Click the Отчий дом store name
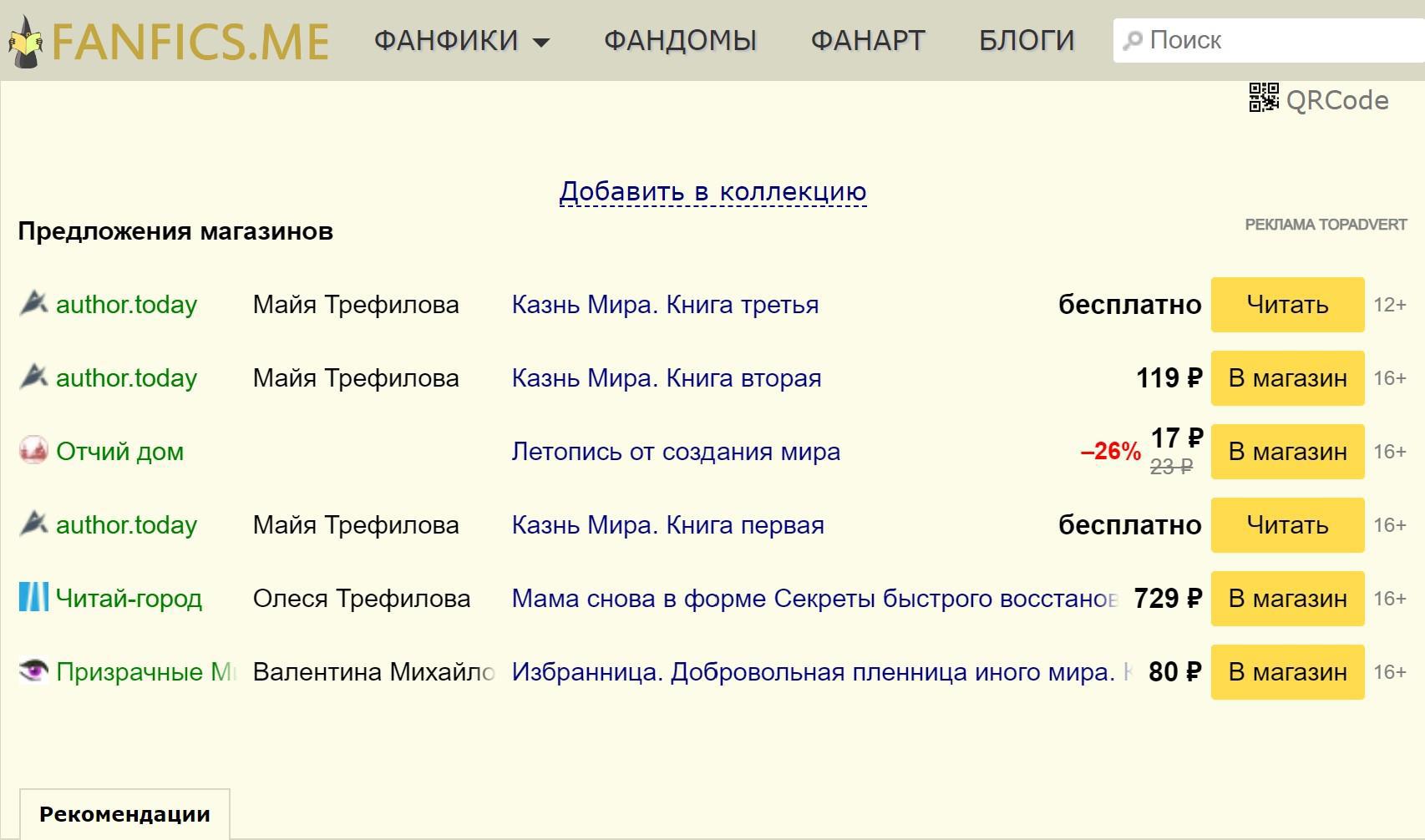The width and height of the screenshot is (1425, 840). (x=119, y=452)
